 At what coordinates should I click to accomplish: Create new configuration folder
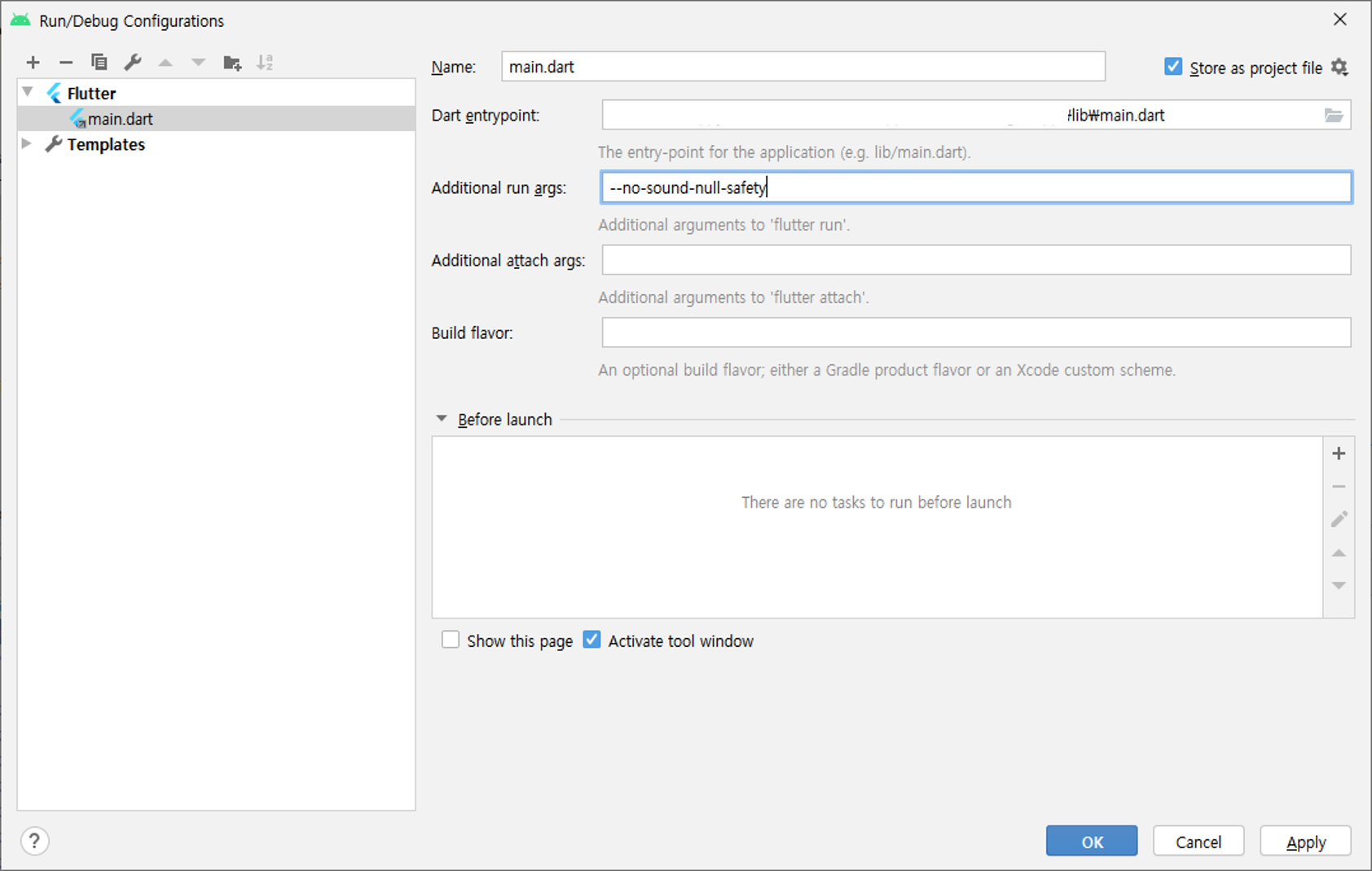pos(232,62)
